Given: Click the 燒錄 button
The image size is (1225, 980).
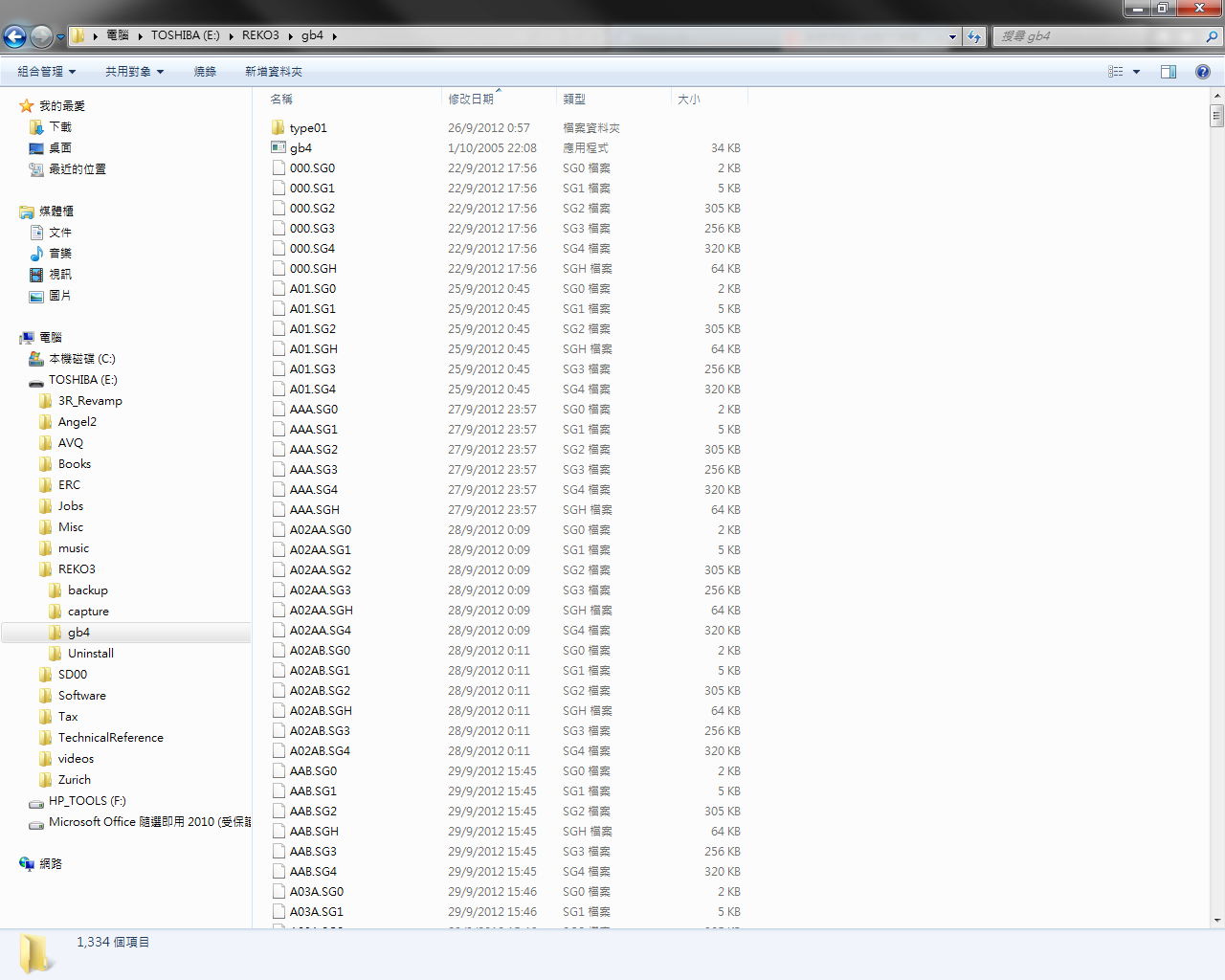Looking at the screenshot, I should pos(205,72).
